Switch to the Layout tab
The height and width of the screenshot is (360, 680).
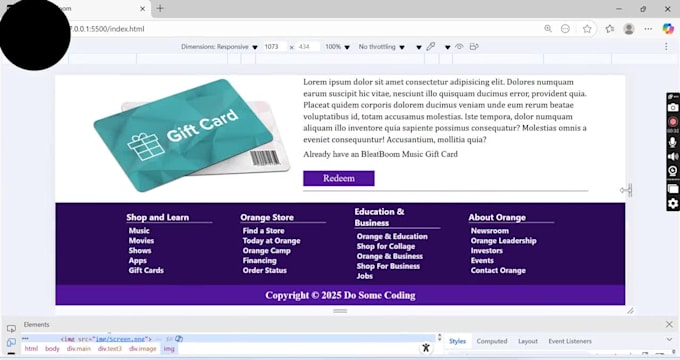click(528, 341)
